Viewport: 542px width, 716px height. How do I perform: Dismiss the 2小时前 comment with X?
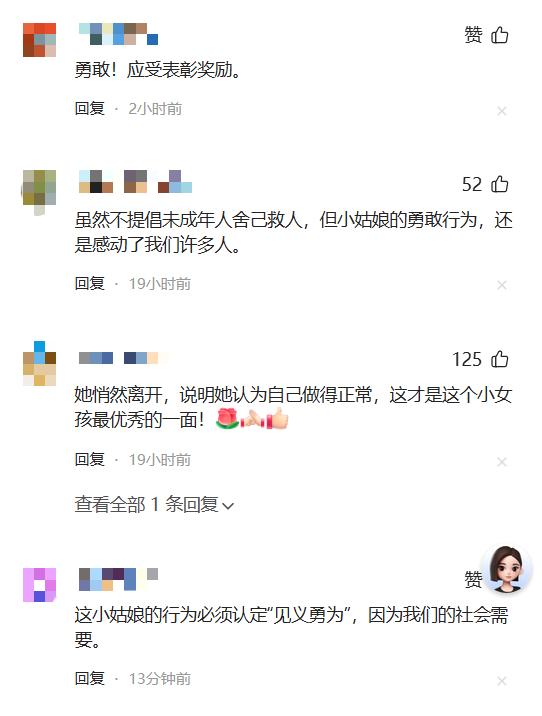point(502,111)
